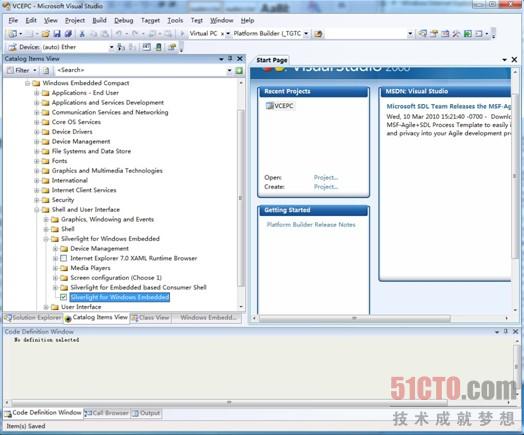Click the Create Project link
524x435 pixels.
tap(326, 187)
